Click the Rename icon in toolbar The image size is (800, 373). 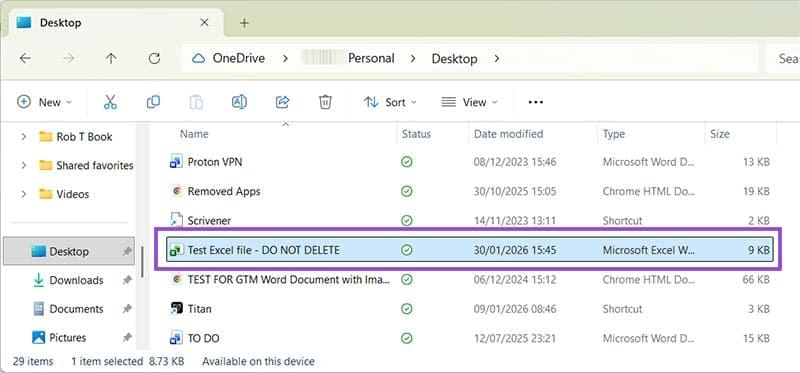[x=239, y=102]
